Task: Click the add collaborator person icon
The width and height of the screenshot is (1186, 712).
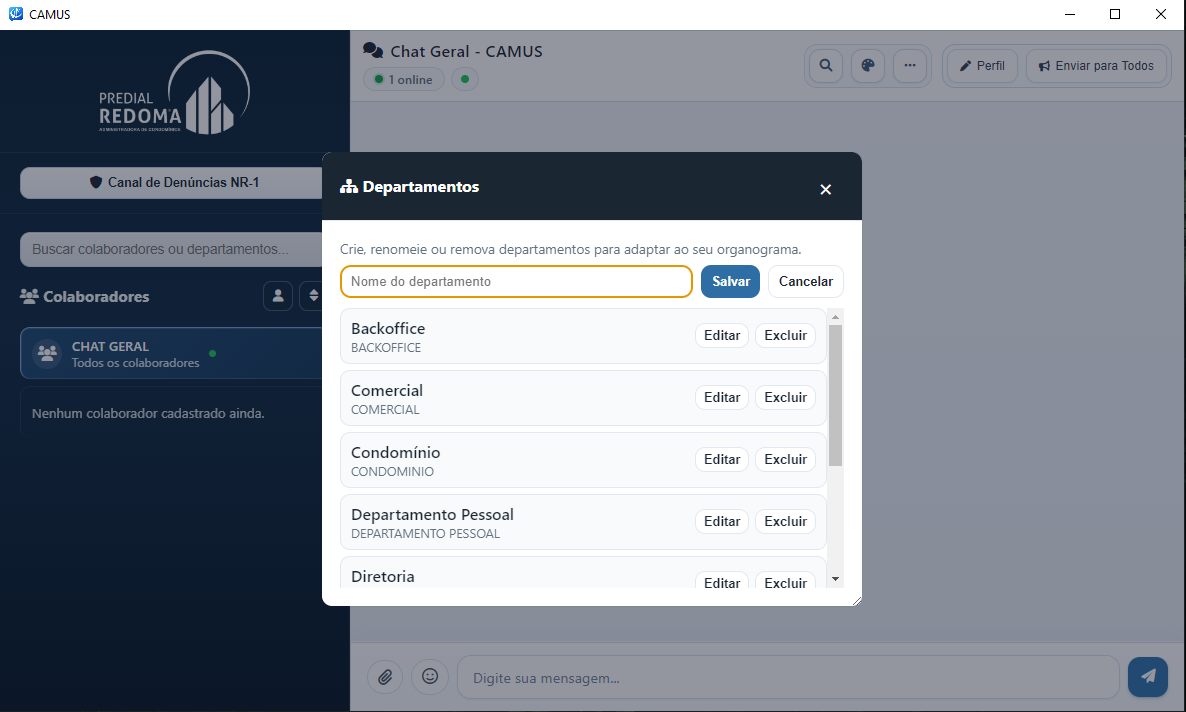Action: pos(278,296)
